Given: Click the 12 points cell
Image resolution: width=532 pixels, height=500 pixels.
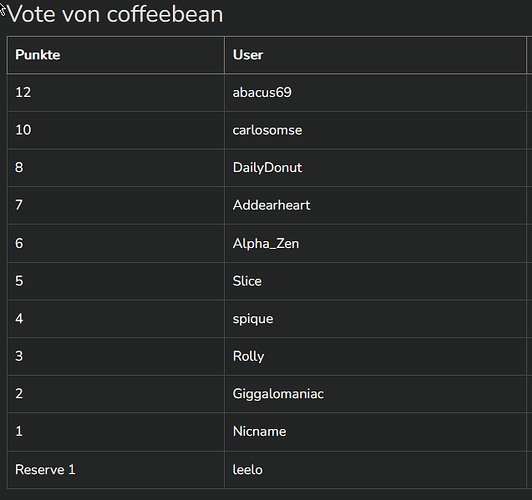Looking at the screenshot, I should point(116,93).
